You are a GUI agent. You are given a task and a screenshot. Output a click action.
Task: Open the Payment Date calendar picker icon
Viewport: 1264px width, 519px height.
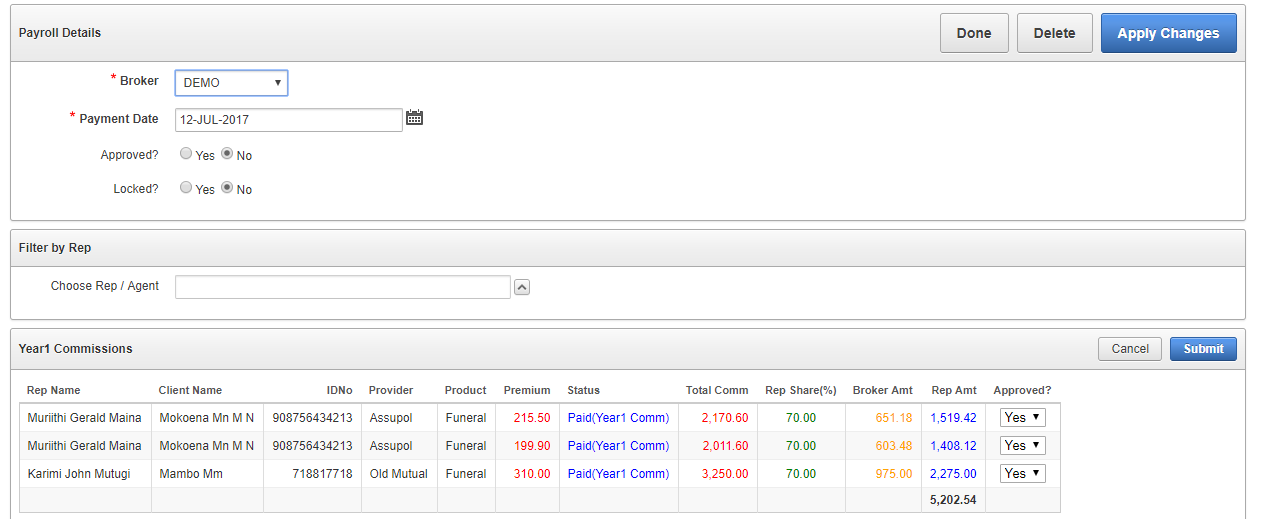[x=414, y=118]
